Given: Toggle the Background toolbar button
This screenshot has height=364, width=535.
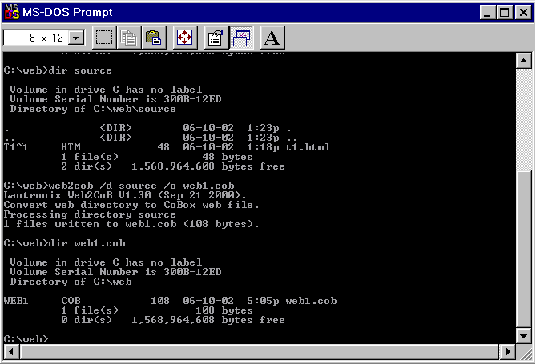Looking at the screenshot, I should 241,38.
